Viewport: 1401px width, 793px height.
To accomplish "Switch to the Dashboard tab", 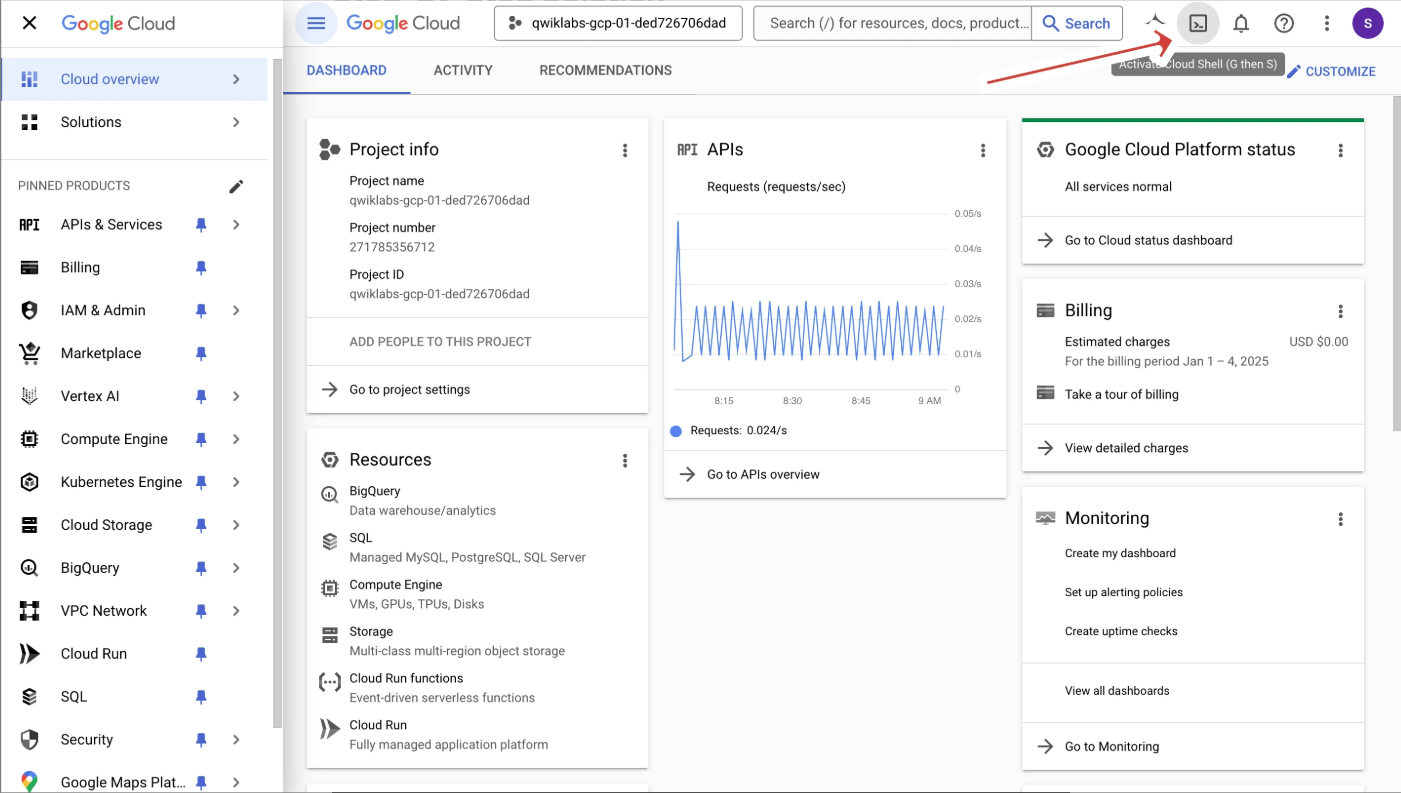I will pos(346,70).
